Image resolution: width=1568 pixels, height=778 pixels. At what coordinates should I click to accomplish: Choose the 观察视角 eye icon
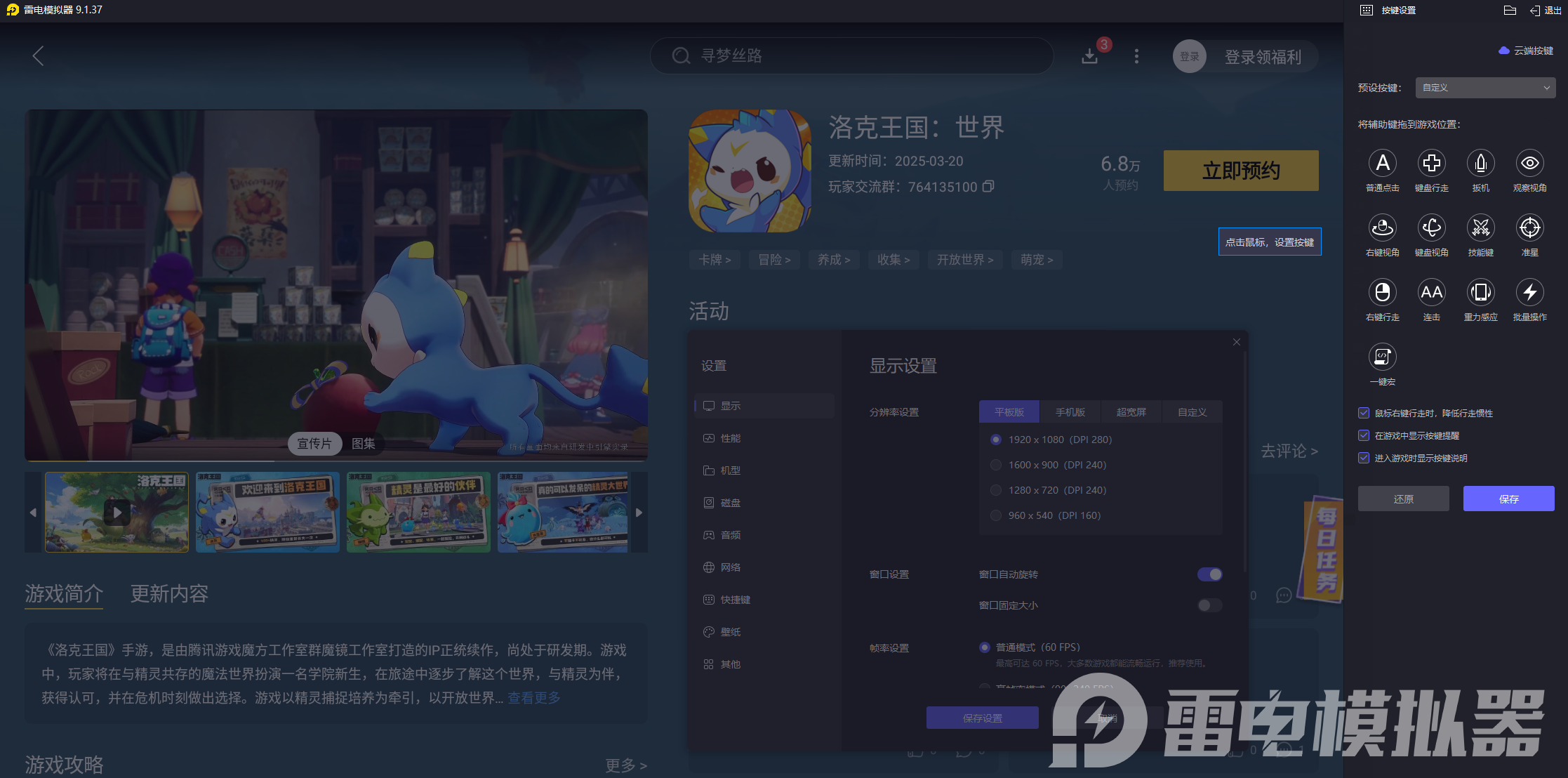[x=1529, y=164]
